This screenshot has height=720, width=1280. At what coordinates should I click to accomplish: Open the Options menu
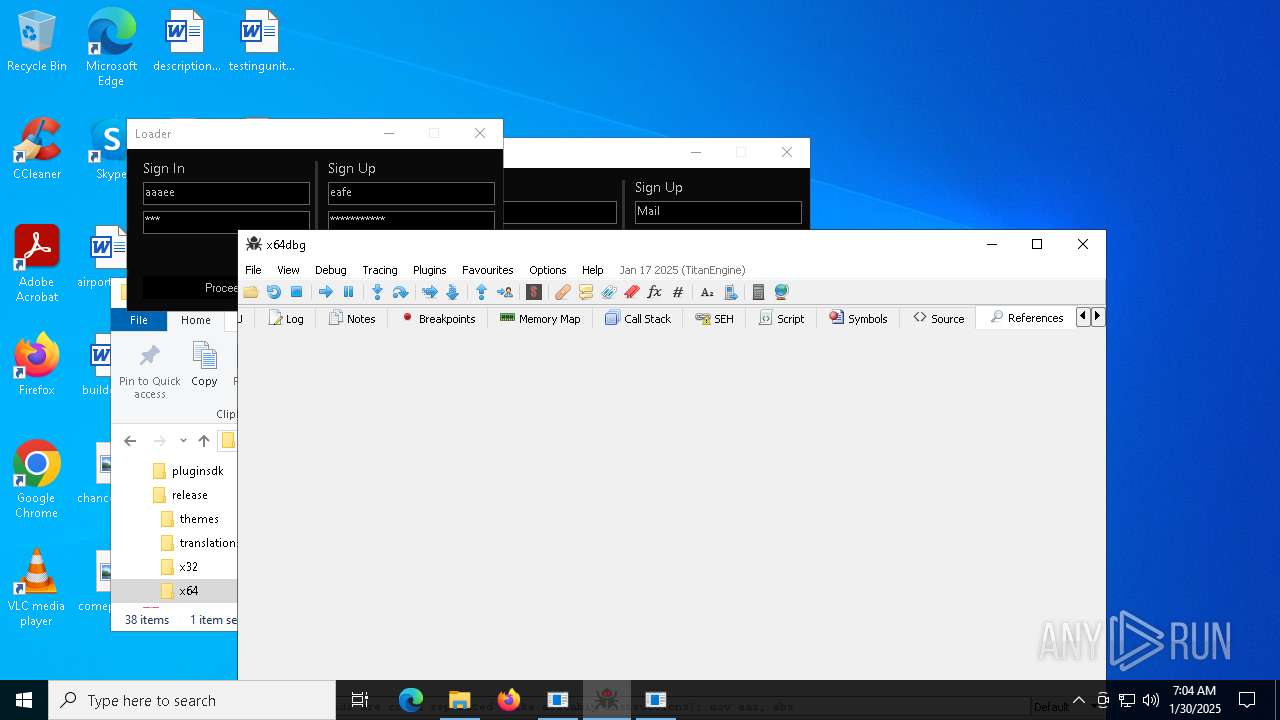(547, 270)
